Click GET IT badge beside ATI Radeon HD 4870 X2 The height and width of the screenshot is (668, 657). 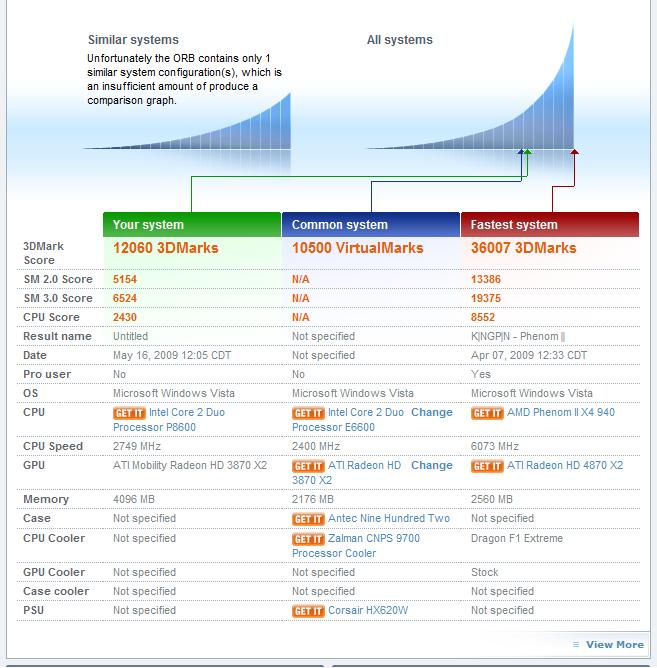pos(487,466)
